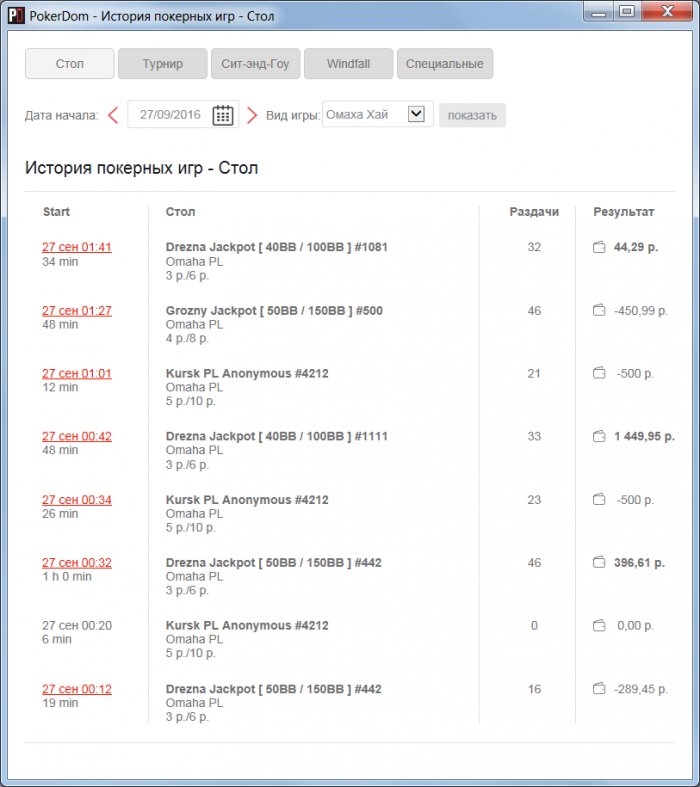
Task: Click the Омаха Хай game type box
Action: coord(377,114)
